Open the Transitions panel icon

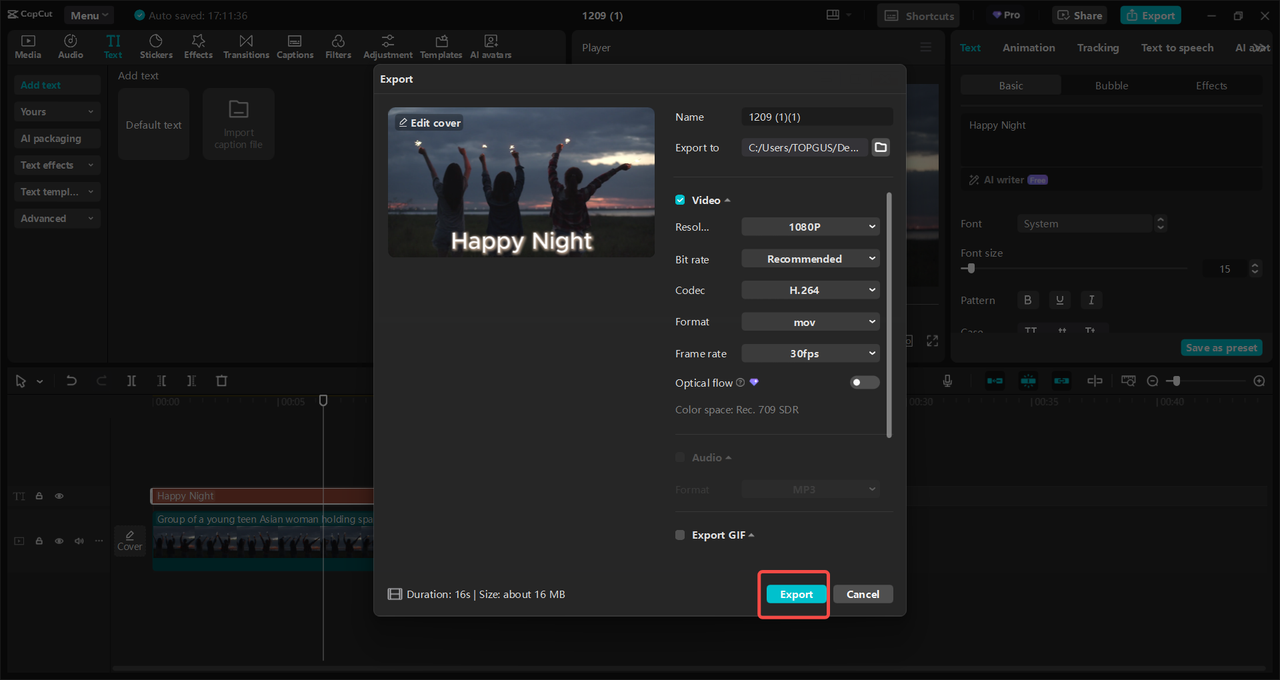tap(246, 46)
